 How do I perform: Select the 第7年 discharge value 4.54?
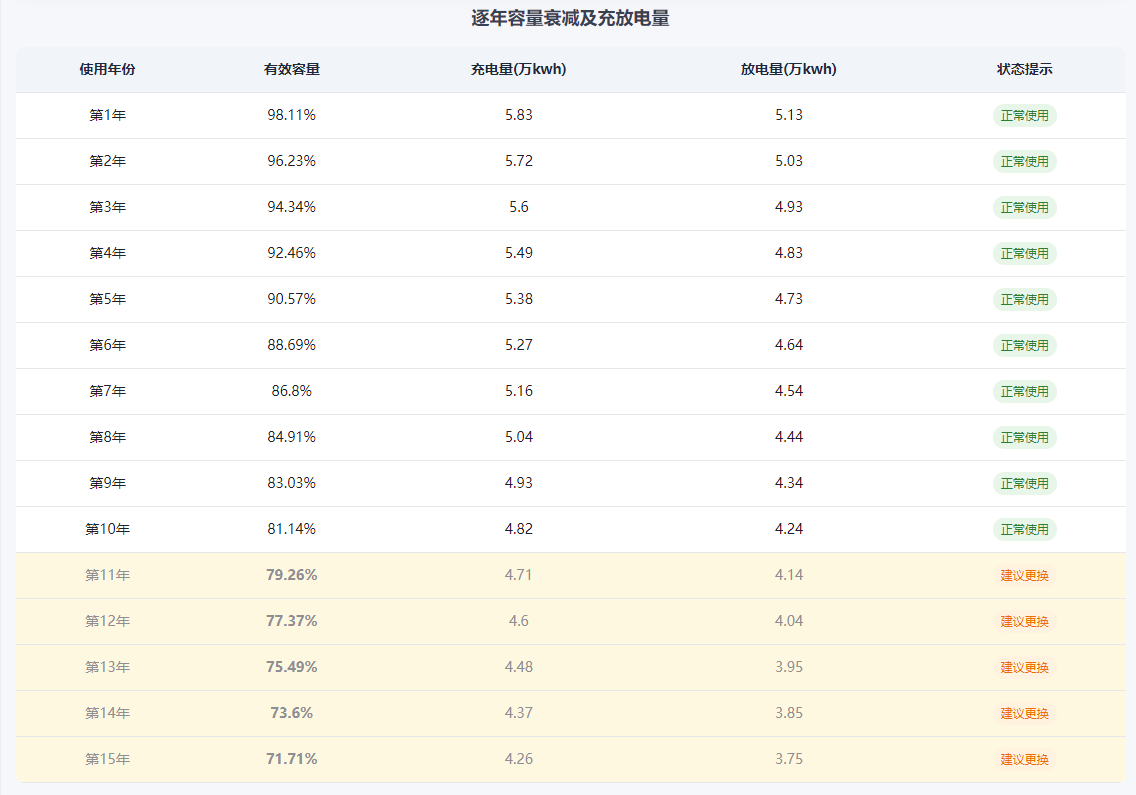coord(788,391)
